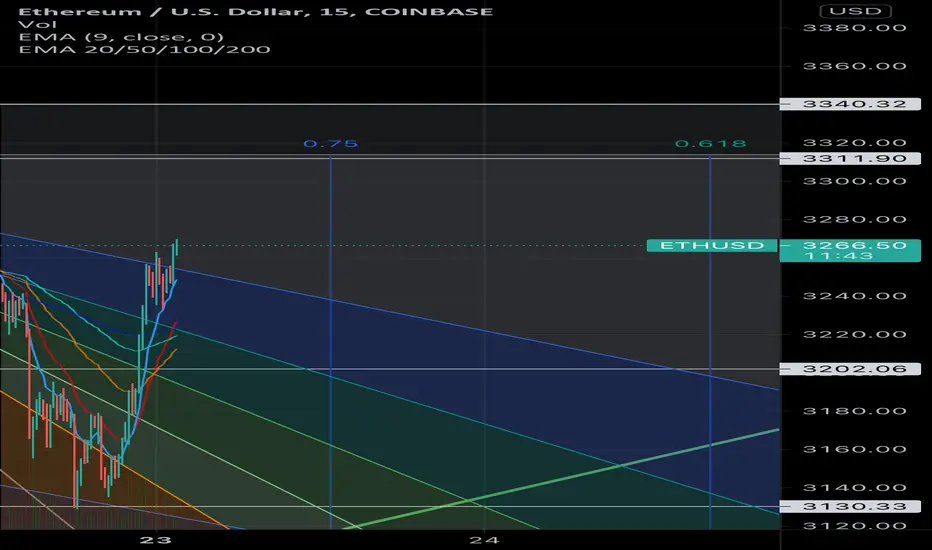Open the EMA (9, close, 0) indicator legend
The height and width of the screenshot is (550, 932).
click(121, 37)
